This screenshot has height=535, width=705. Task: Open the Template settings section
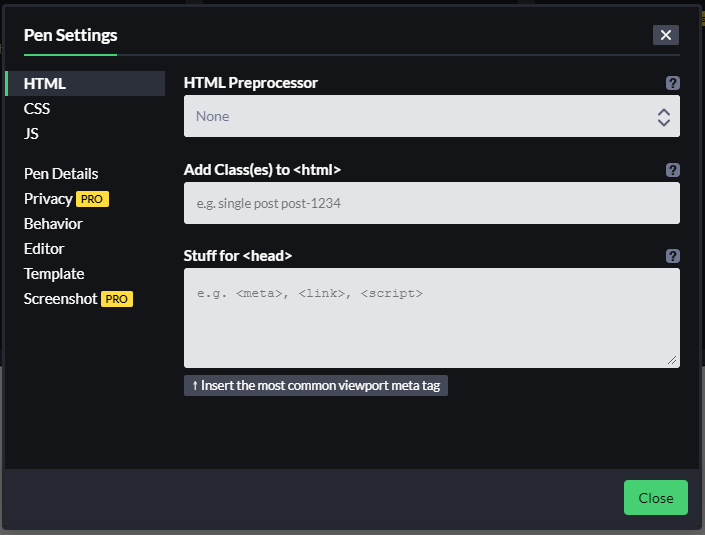coord(54,274)
